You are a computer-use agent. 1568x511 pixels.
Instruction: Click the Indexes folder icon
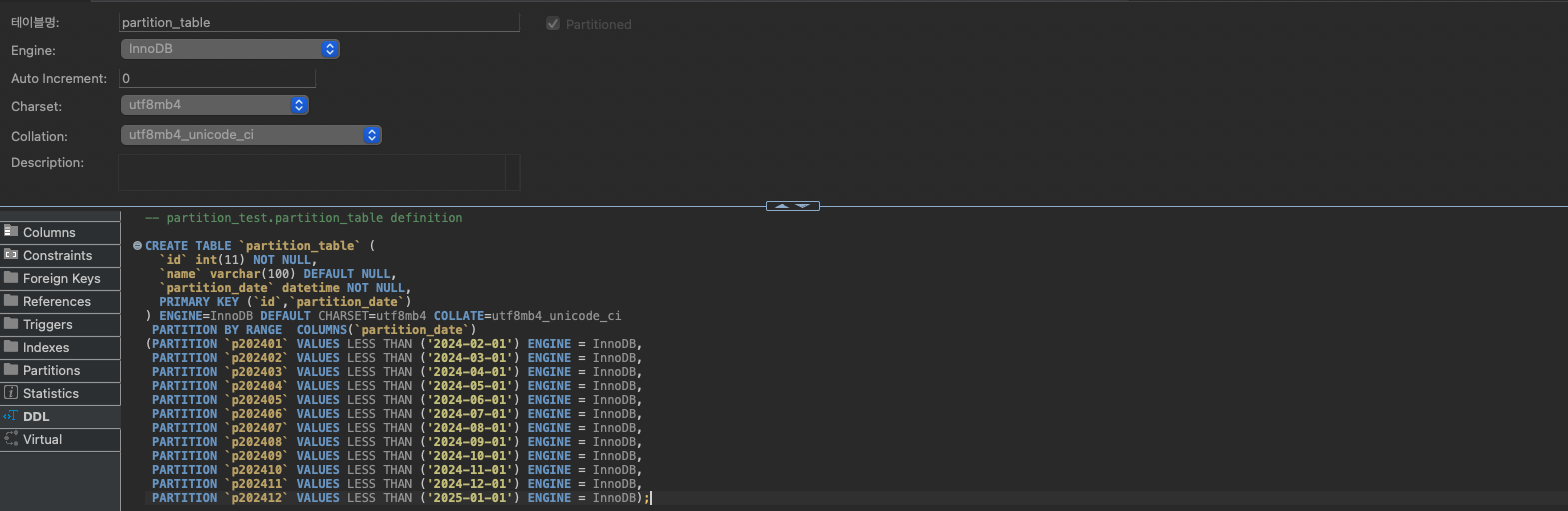tap(11, 346)
